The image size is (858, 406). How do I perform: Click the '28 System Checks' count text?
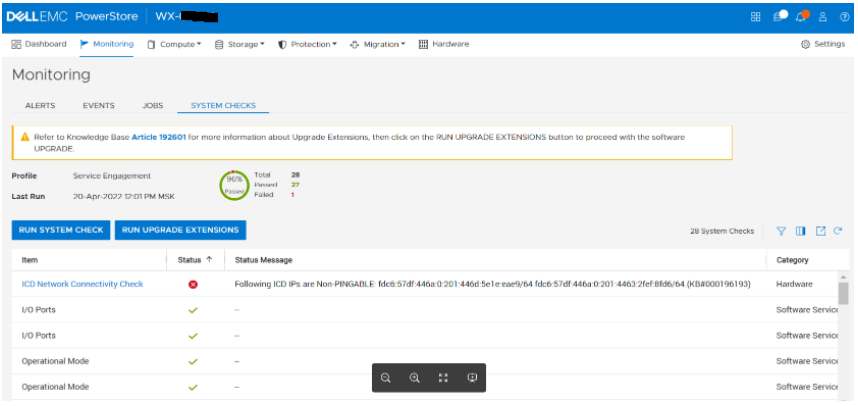coord(722,231)
